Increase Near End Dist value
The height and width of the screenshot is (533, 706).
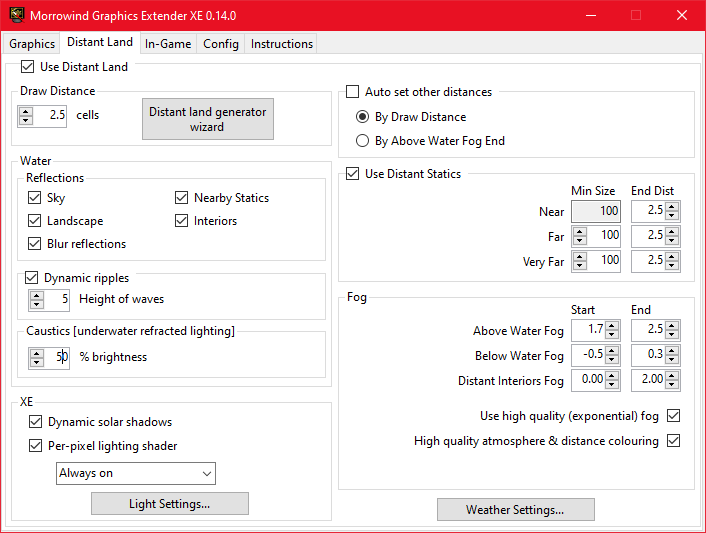(672, 207)
